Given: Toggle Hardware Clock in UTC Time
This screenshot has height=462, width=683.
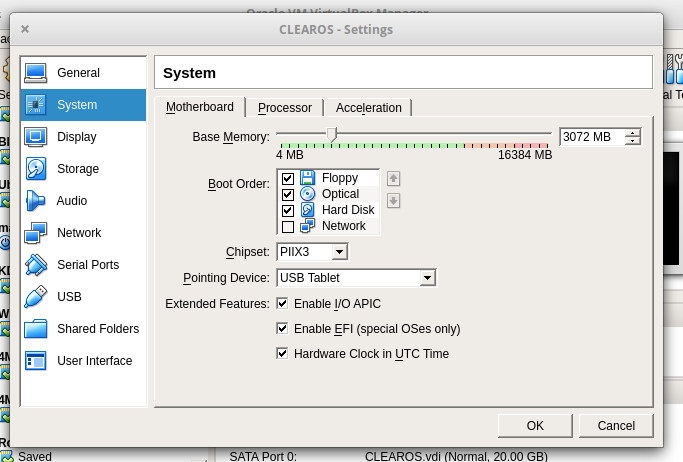Looking at the screenshot, I should (282, 353).
